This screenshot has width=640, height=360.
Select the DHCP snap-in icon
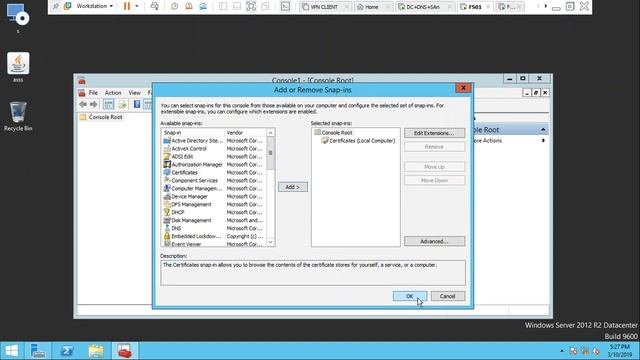pos(167,212)
